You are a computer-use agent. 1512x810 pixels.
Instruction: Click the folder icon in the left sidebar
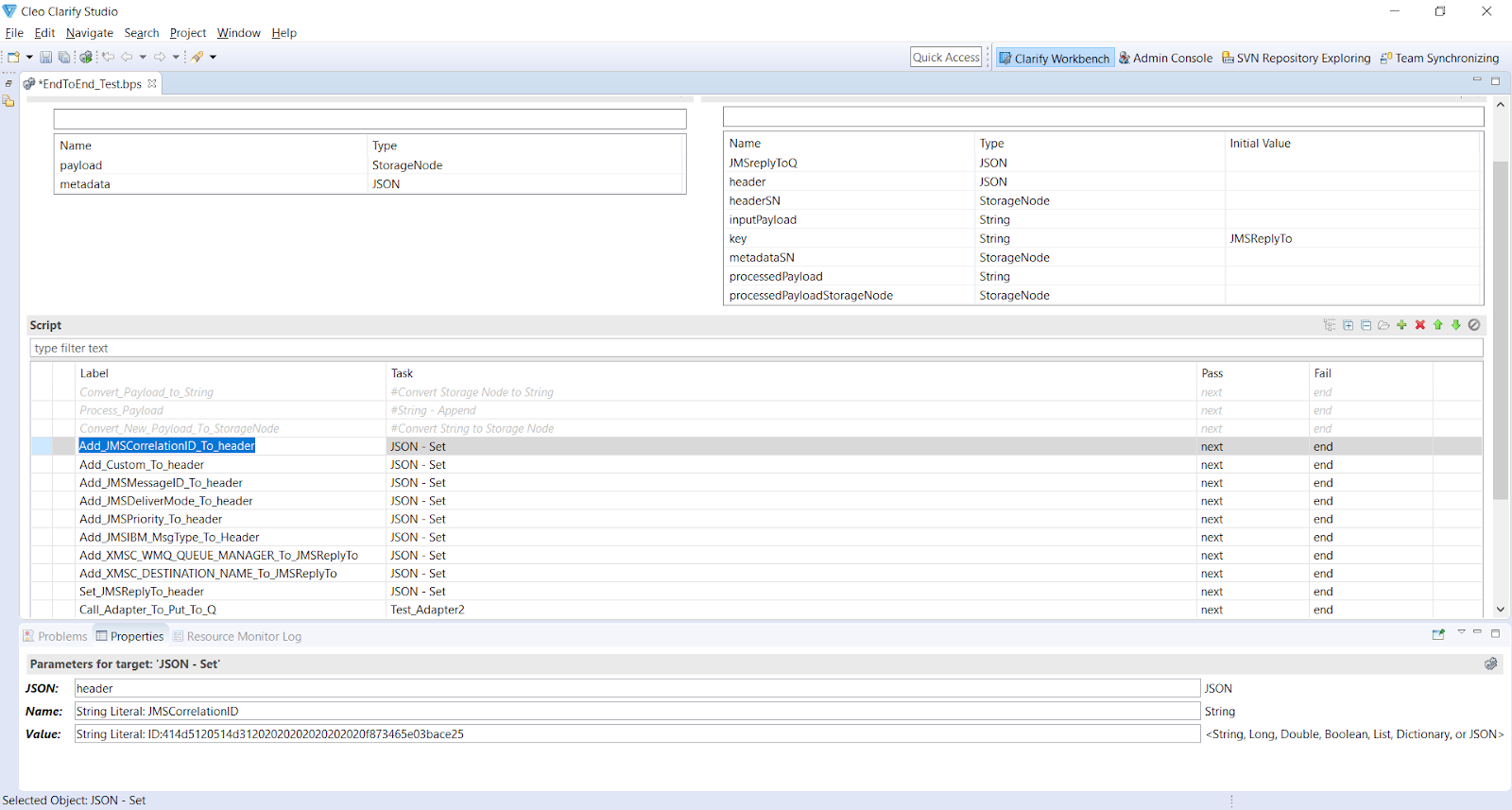(x=9, y=100)
